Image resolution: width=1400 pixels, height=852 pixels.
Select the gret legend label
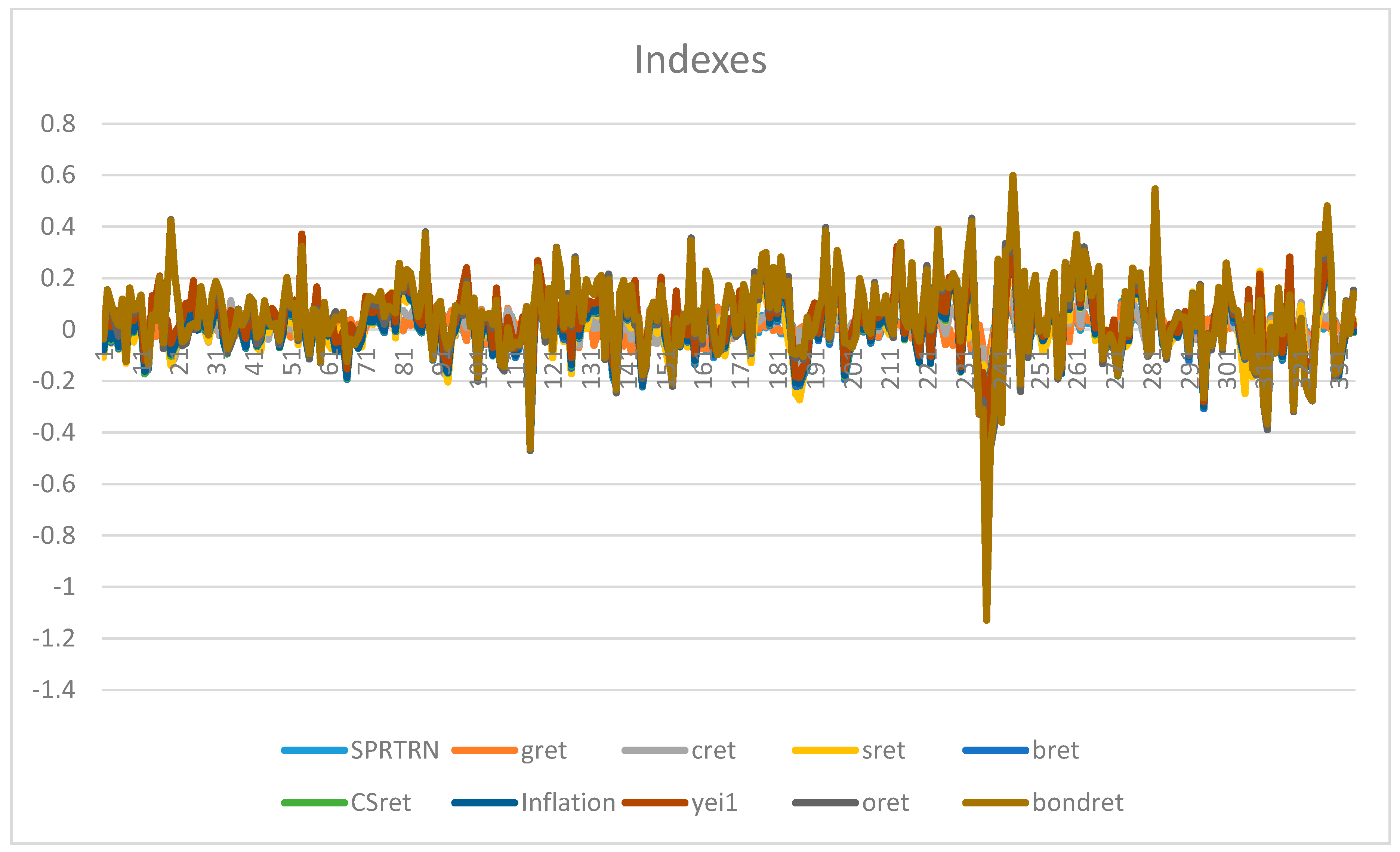point(543,750)
